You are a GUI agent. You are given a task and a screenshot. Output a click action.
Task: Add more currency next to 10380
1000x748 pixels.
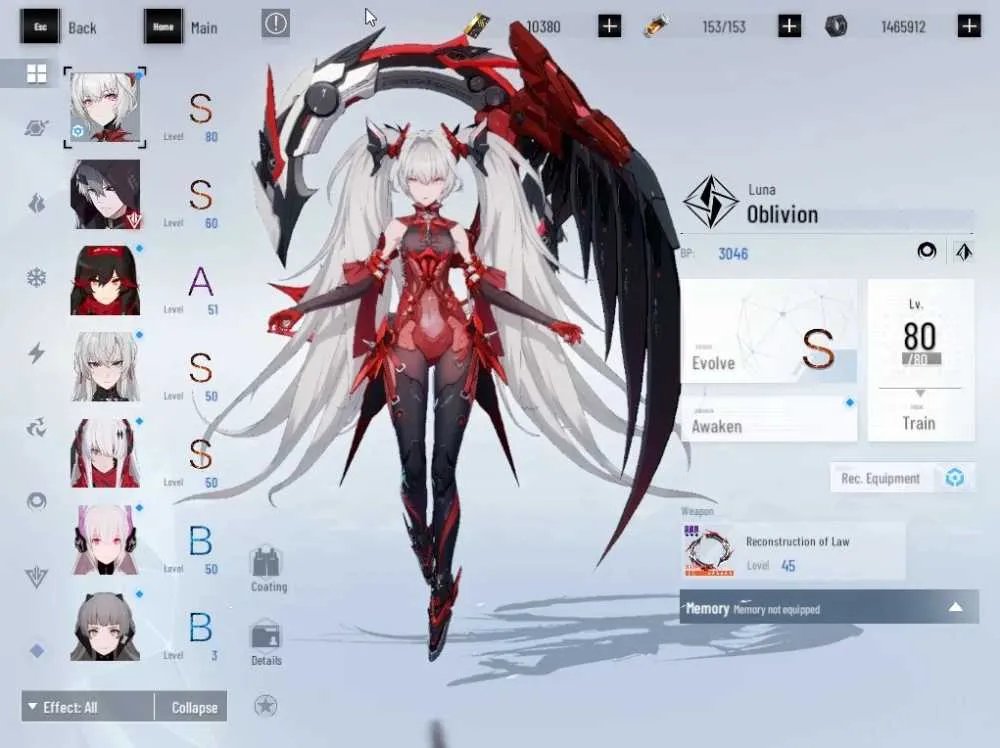click(609, 26)
